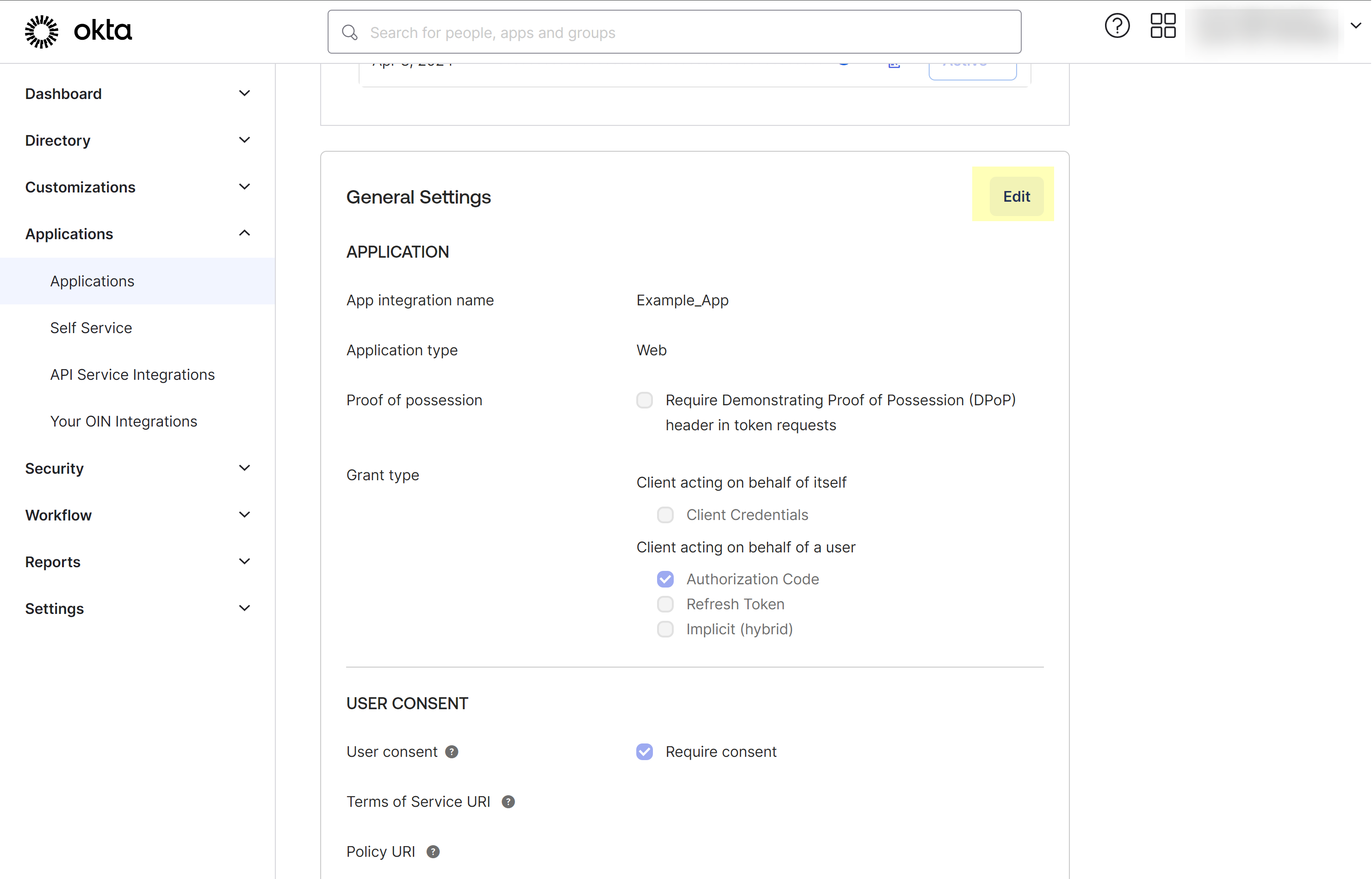Check the Require DPoP header checkbox

[x=645, y=400]
